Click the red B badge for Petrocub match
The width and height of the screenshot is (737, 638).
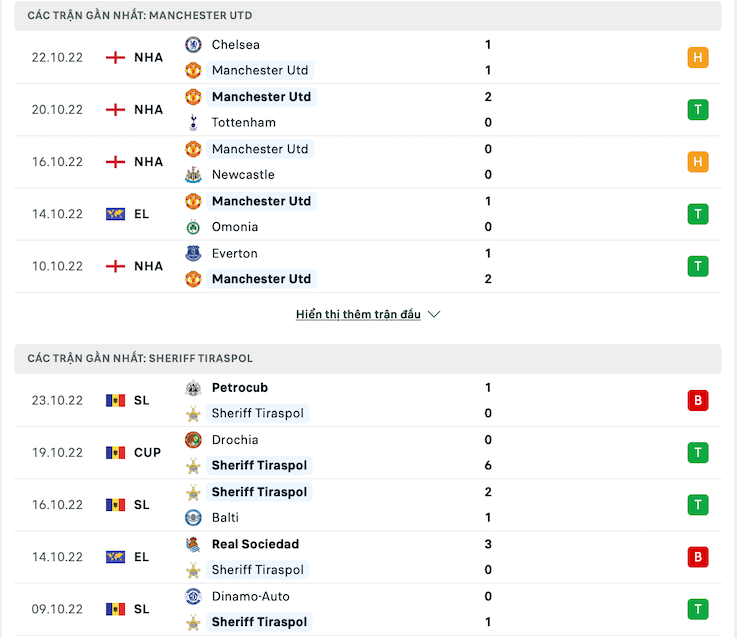click(698, 401)
